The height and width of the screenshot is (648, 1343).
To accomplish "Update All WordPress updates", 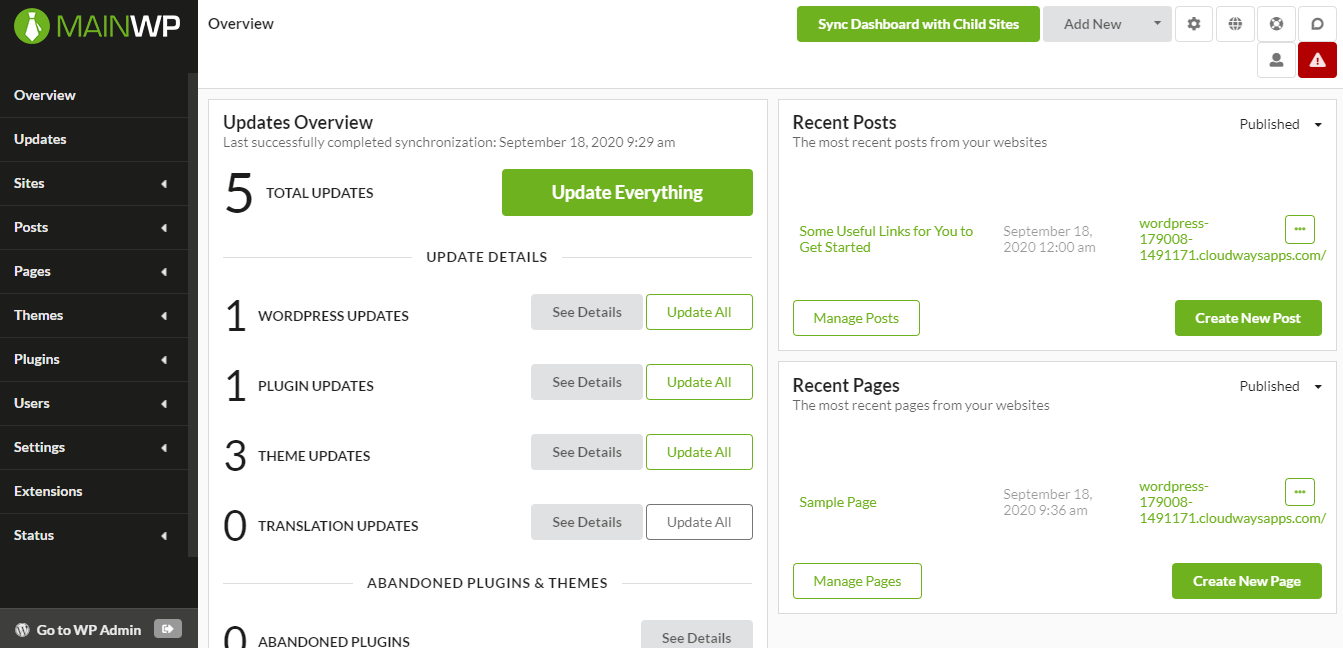I will tap(699, 312).
